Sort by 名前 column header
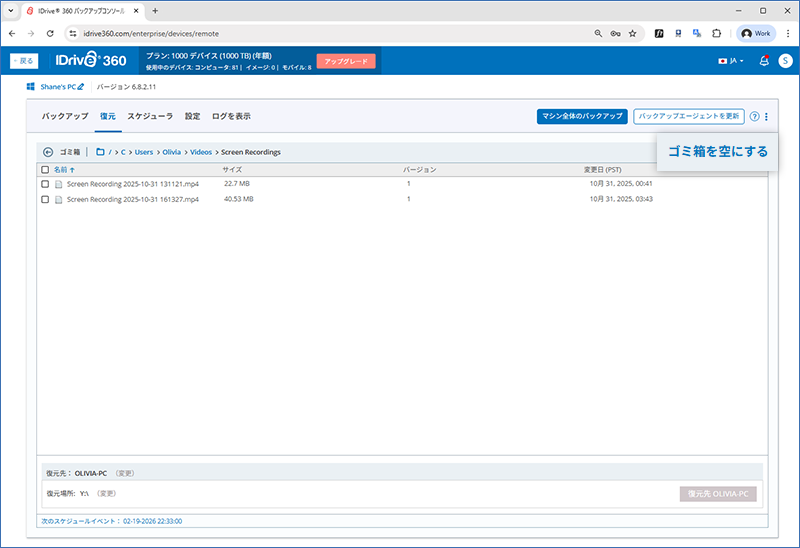Image resolution: width=800 pixels, height=548 pixels. tap(61, 170)
